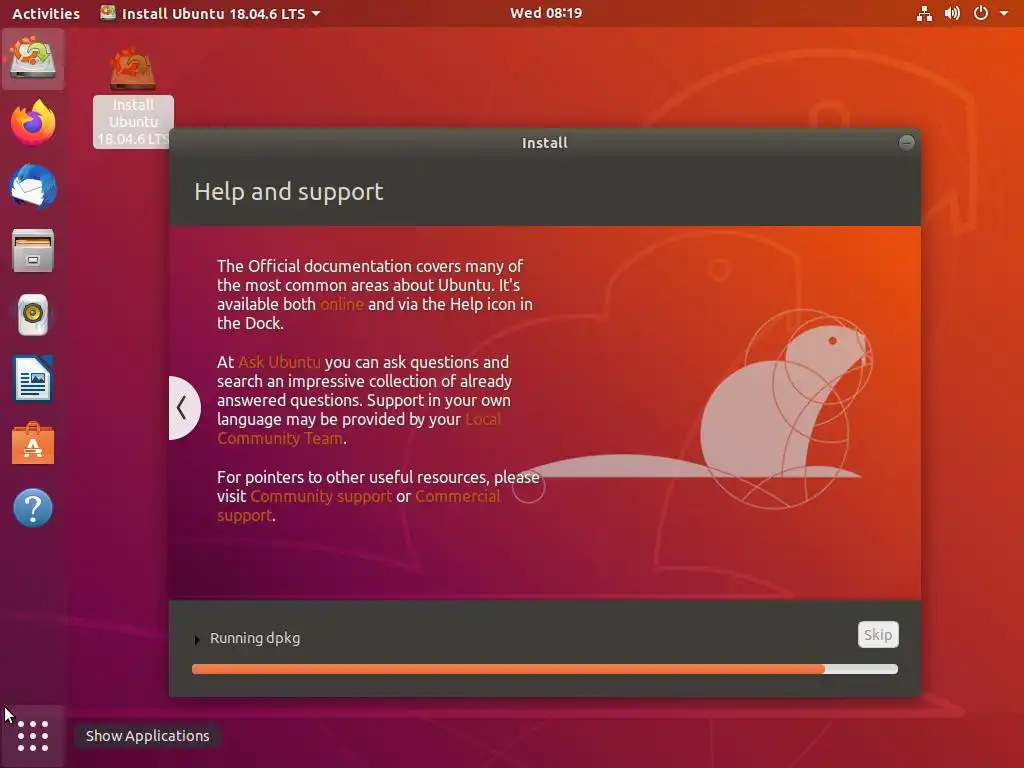Open the Ubuntu installer icon in the dock
Viewport: 1024px width, 768px height.
tap(33, 59)
